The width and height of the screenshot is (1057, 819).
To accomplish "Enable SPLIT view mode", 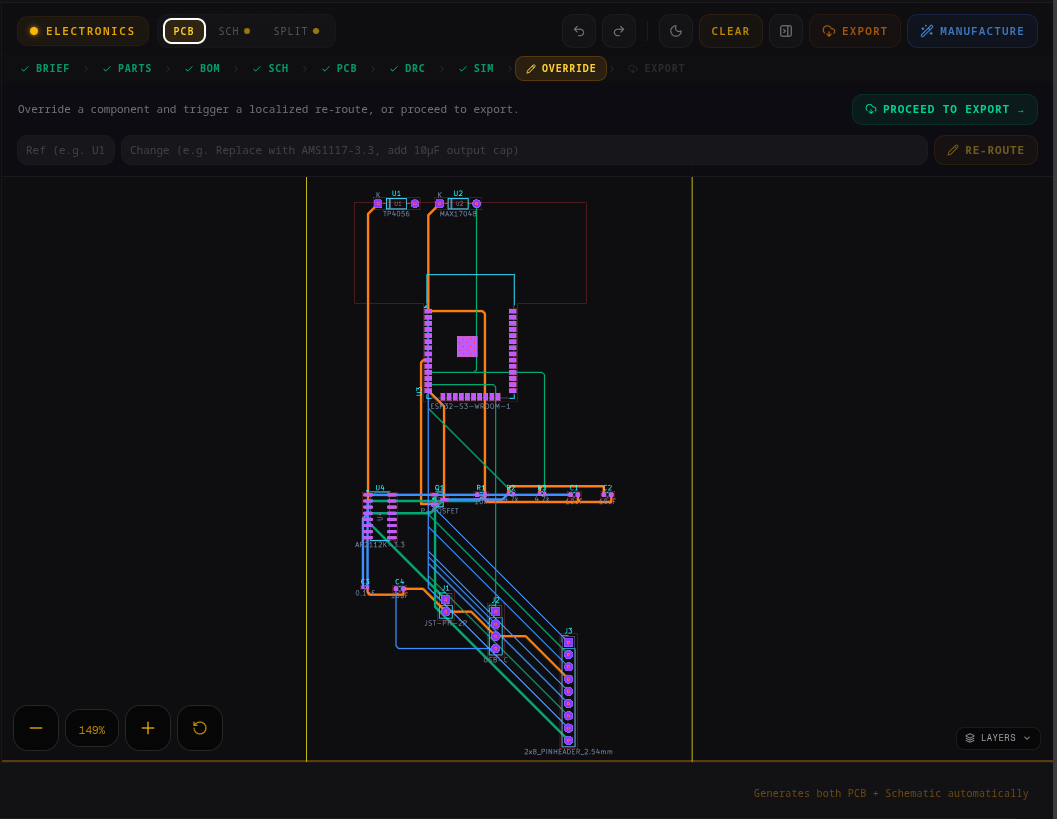I will click(x=290, y=31).
